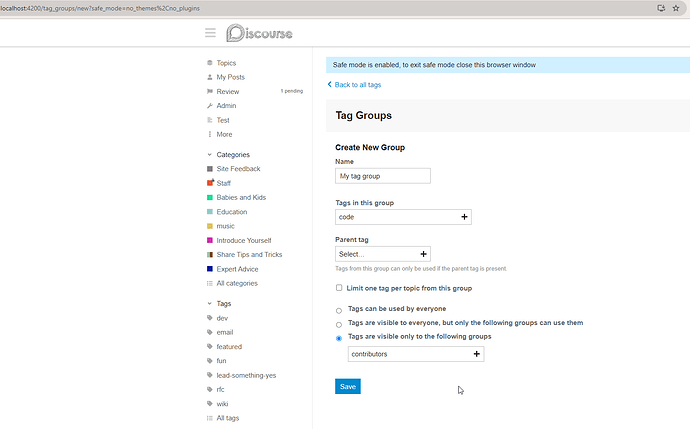Click the 1 pending review badge
The width and height of the screenshot is (690, 429).
tap(292, 91)
